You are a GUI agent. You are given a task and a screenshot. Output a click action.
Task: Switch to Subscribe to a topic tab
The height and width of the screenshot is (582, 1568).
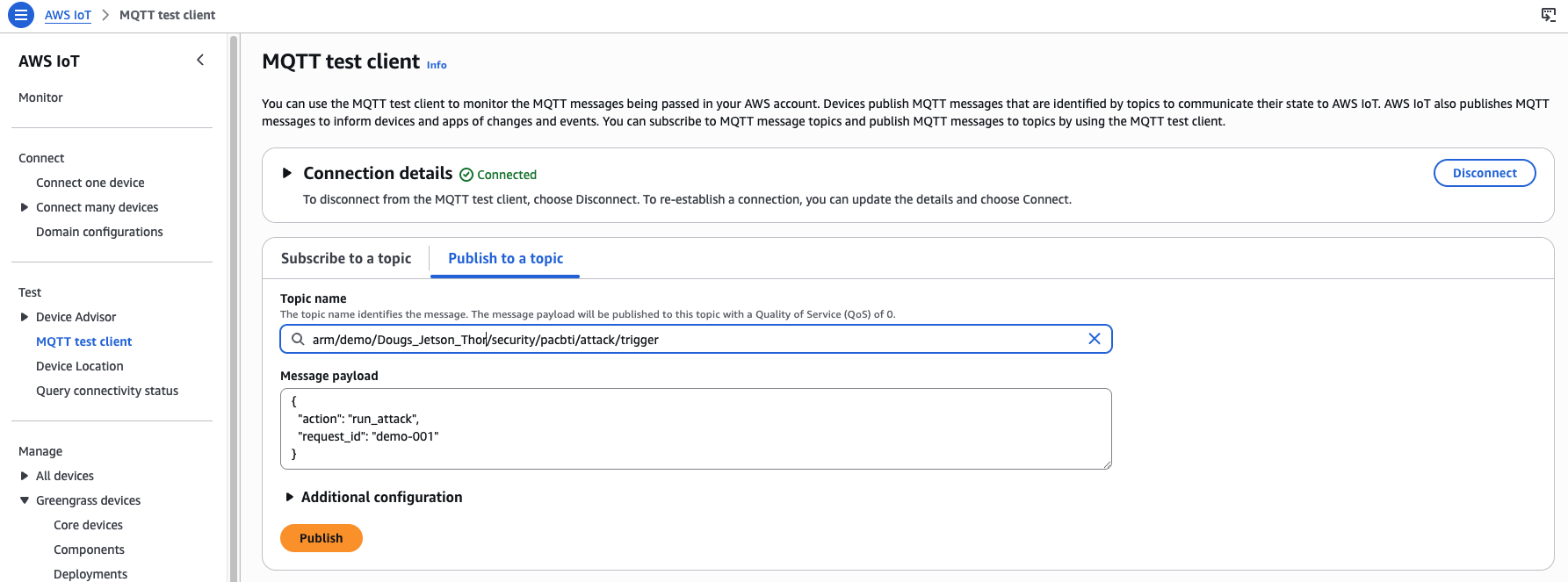tap(346, 258)
